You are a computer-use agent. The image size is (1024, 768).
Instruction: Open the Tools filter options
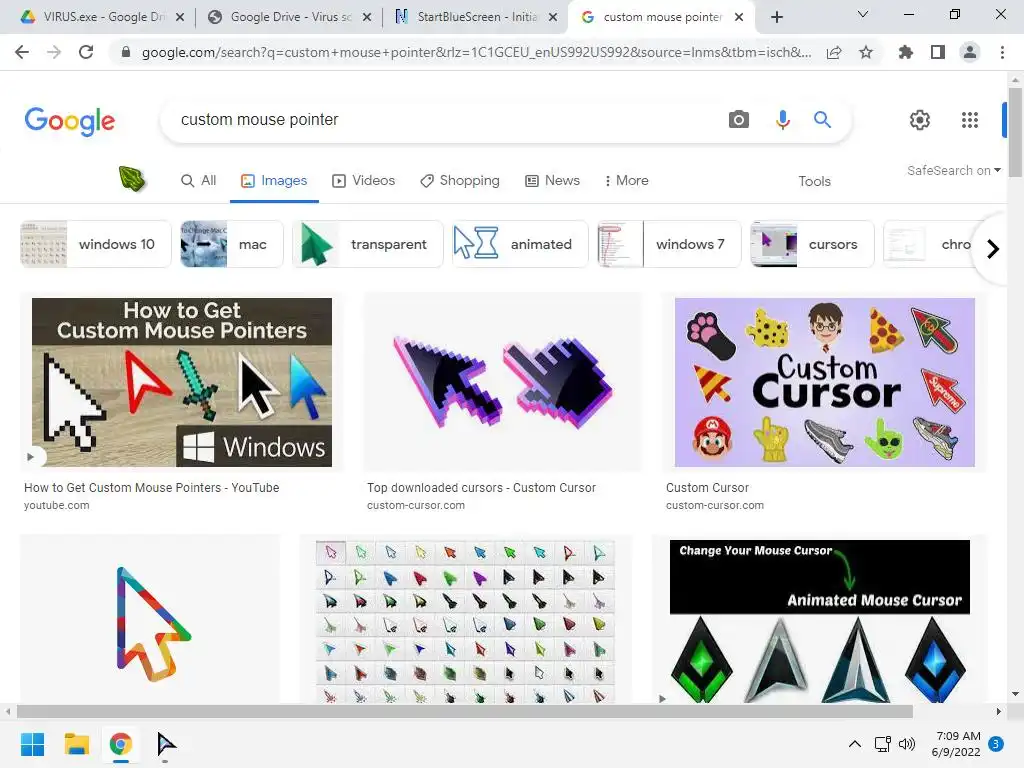click(x=814, y=181)
